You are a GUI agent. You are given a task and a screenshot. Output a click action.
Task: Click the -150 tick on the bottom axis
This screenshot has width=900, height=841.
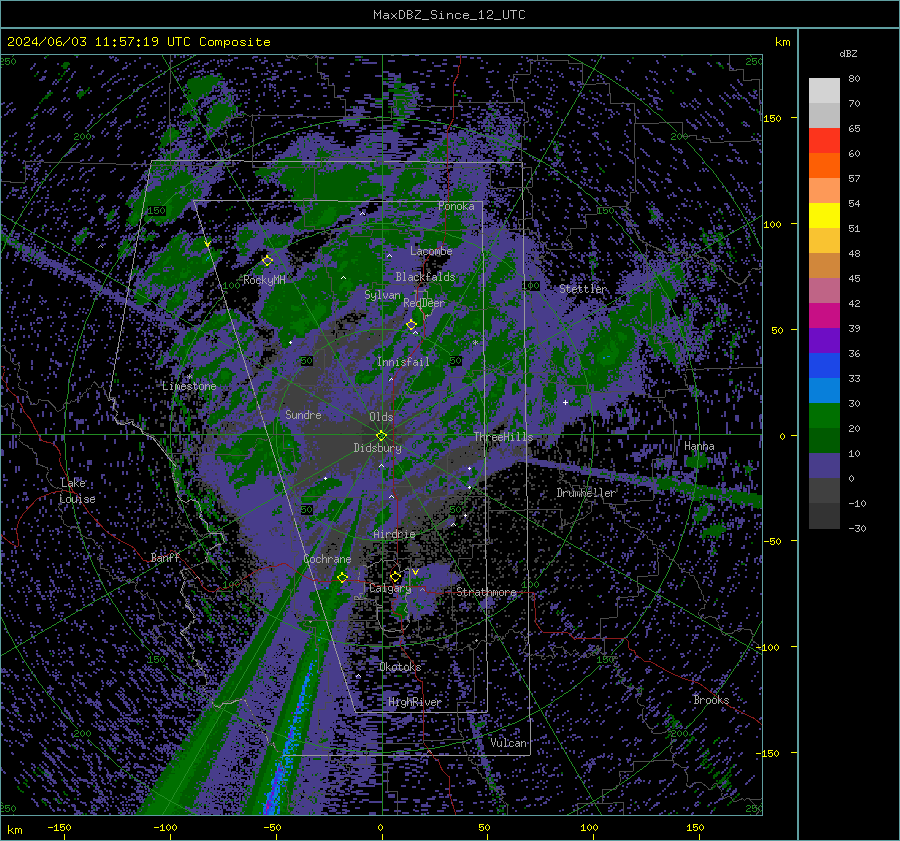point(59,828)
